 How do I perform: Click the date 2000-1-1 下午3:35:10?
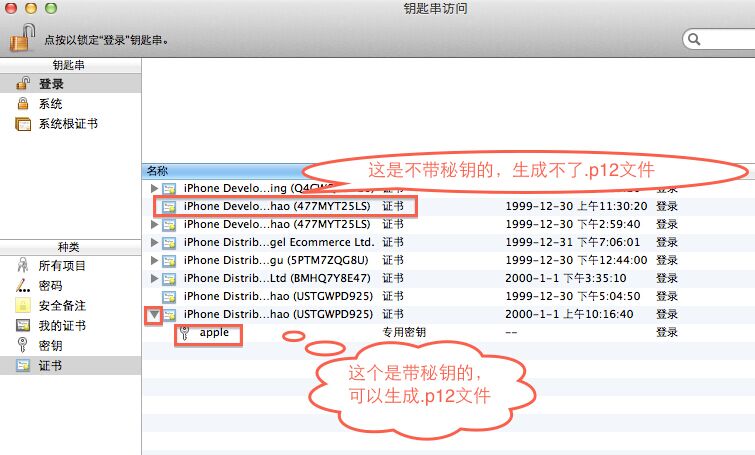(566, 278)
